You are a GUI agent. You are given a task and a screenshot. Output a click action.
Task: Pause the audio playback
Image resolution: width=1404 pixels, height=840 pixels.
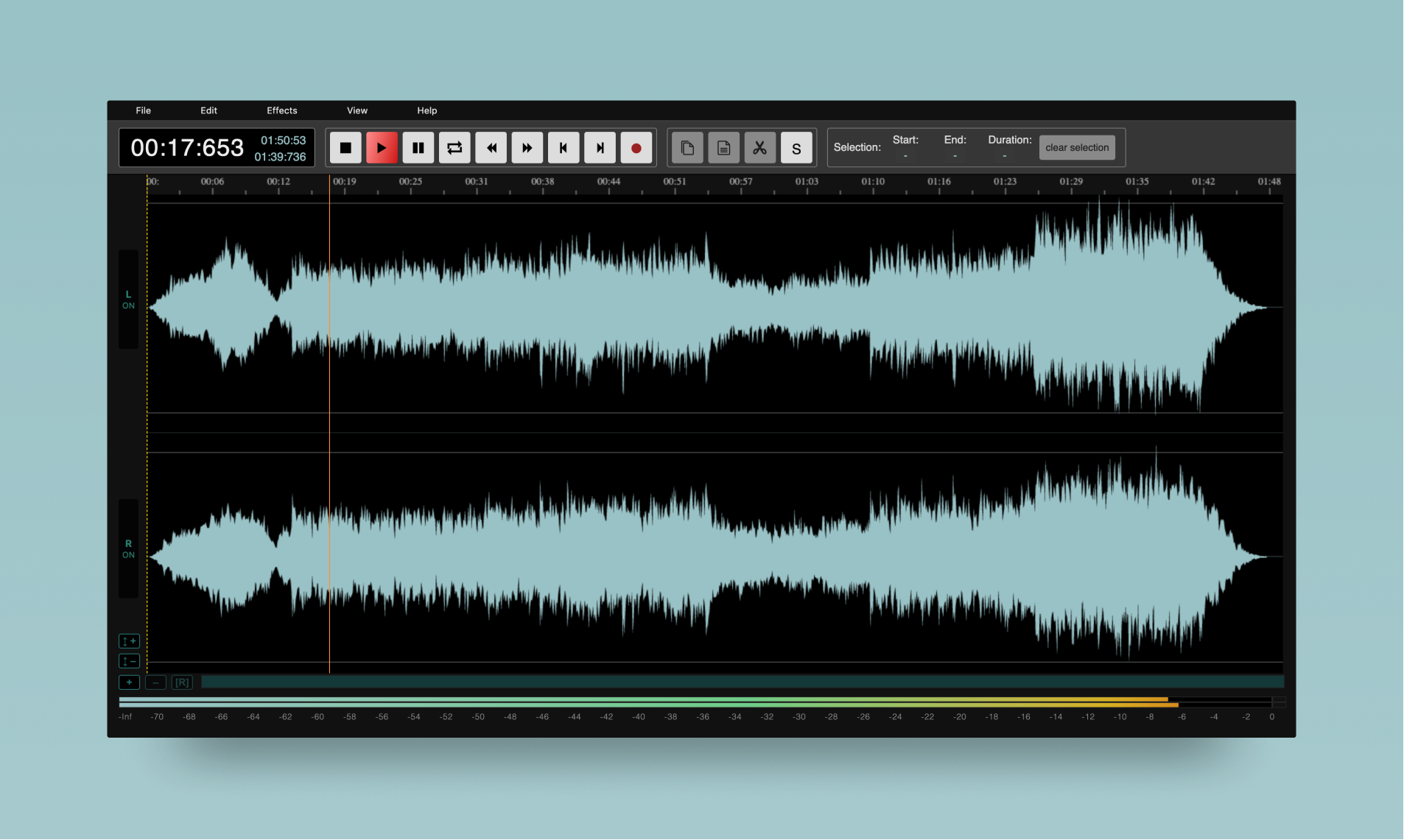point(418,148)
